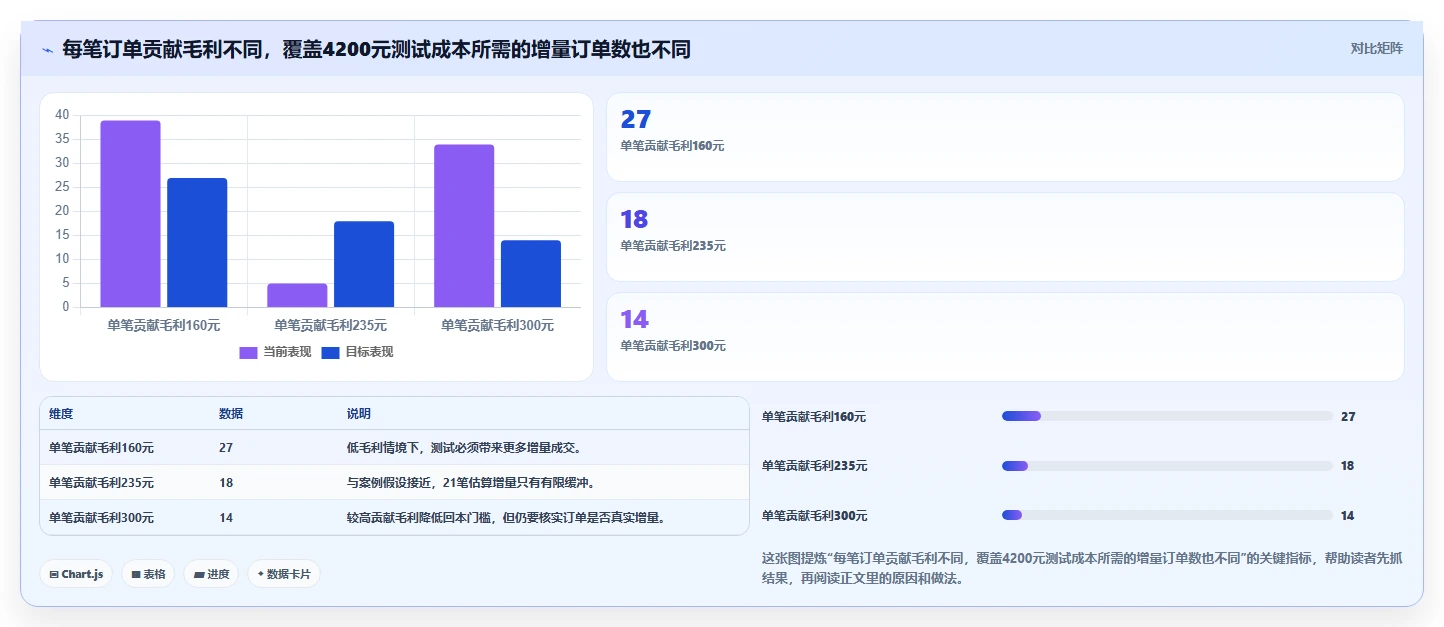
Task: Click the progress bar for 单笔贡献毛利300元
Action: tap(1167, 515)
